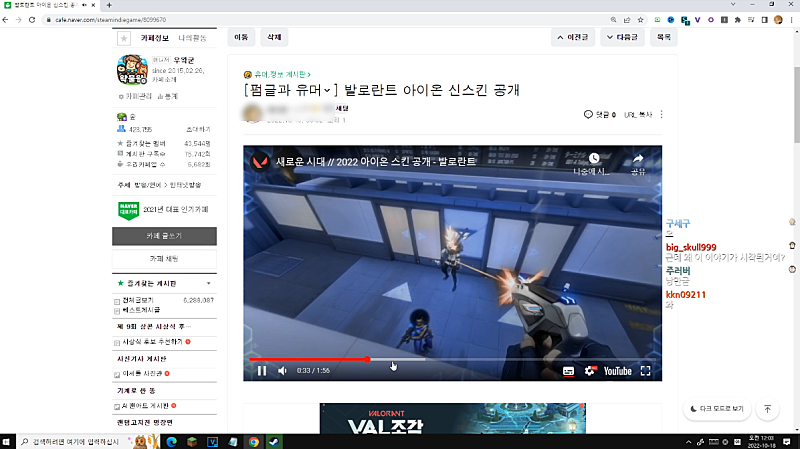This screenshot has width=800, height=449.
Task: Bookmark this page with the star icon
Action: (x=640, y=20)
